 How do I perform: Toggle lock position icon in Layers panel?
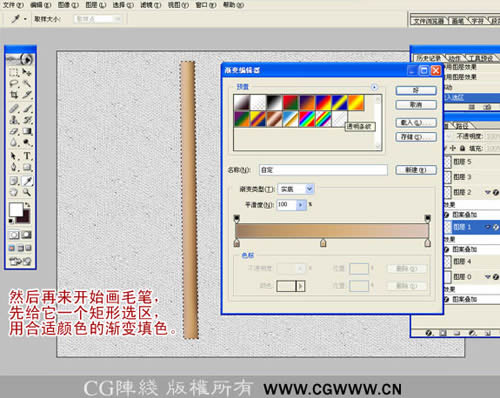tap(453, 148)
